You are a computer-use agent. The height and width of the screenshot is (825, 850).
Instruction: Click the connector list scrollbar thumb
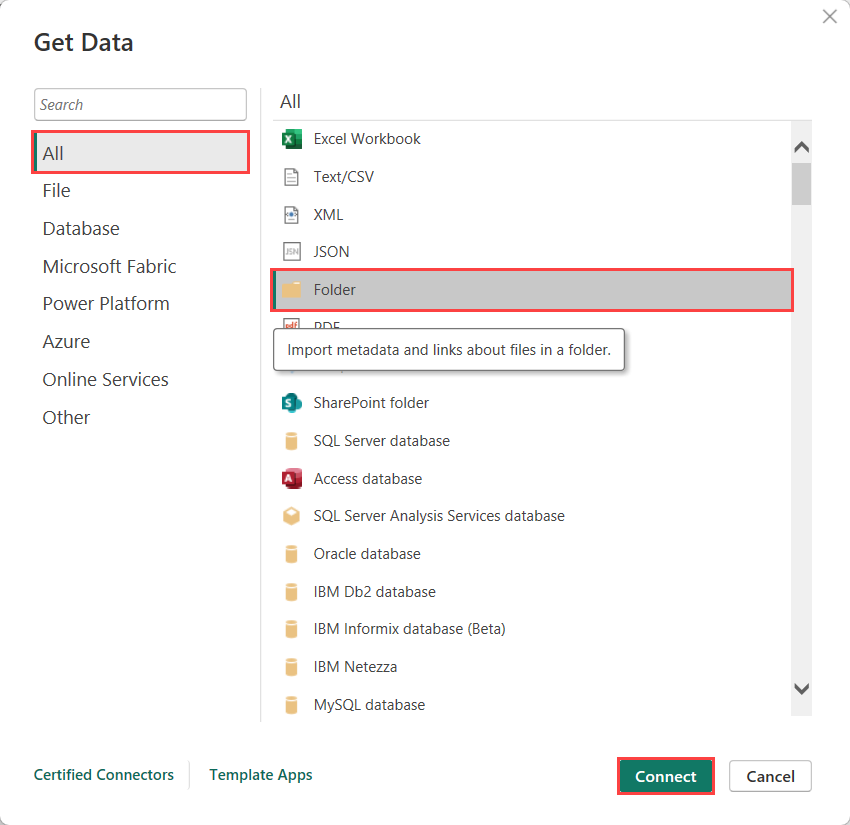(x=801, y=184)
